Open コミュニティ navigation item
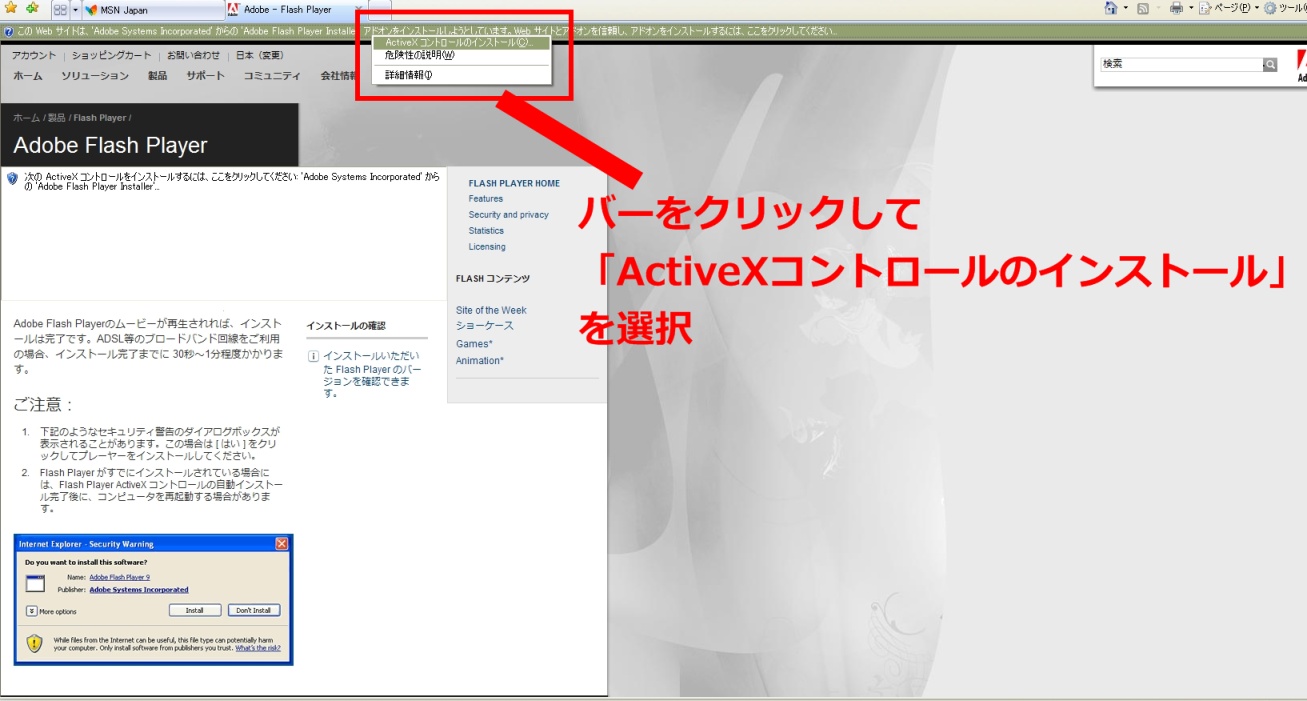This screenshot has width=1307, height=701. coord(272,76)
